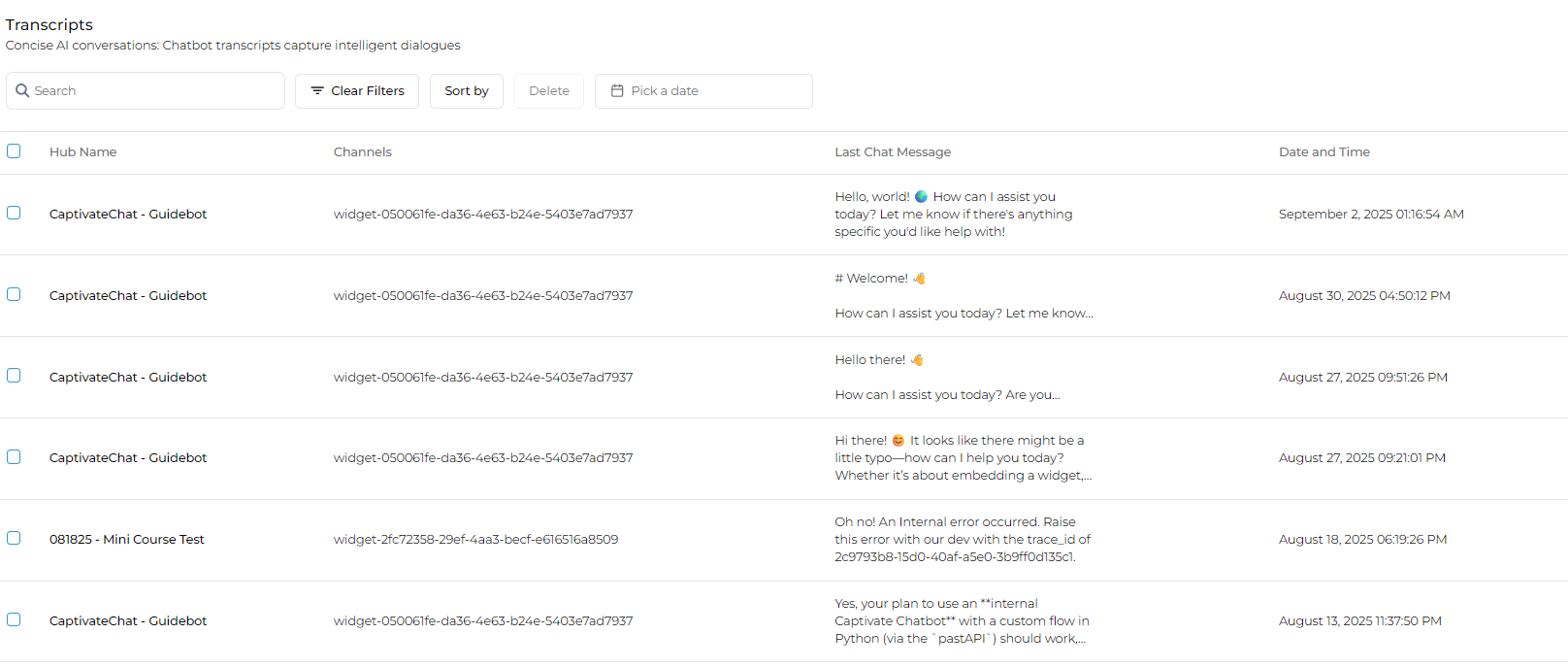Open the message starting "Yes, your plan to use"
Image resolution: width=1568 pixels, height=667 pixels.
click(x=962, y=621)
